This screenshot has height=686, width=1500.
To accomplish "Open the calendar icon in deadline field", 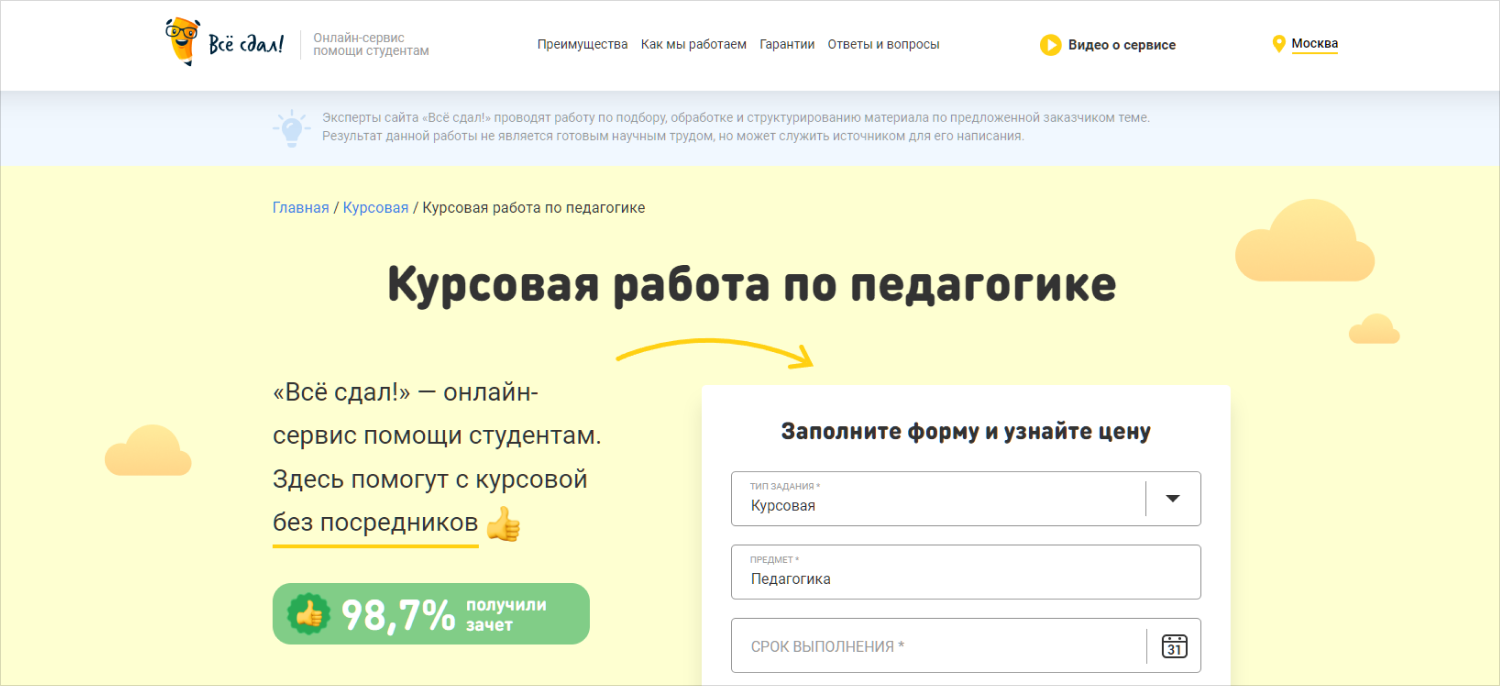I will [x=1174, y=646].
